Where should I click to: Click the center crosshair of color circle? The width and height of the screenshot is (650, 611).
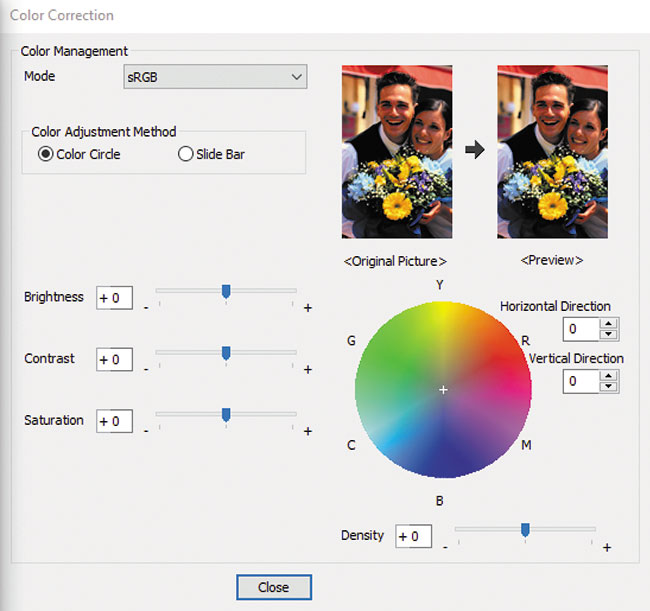click(443, 389)
